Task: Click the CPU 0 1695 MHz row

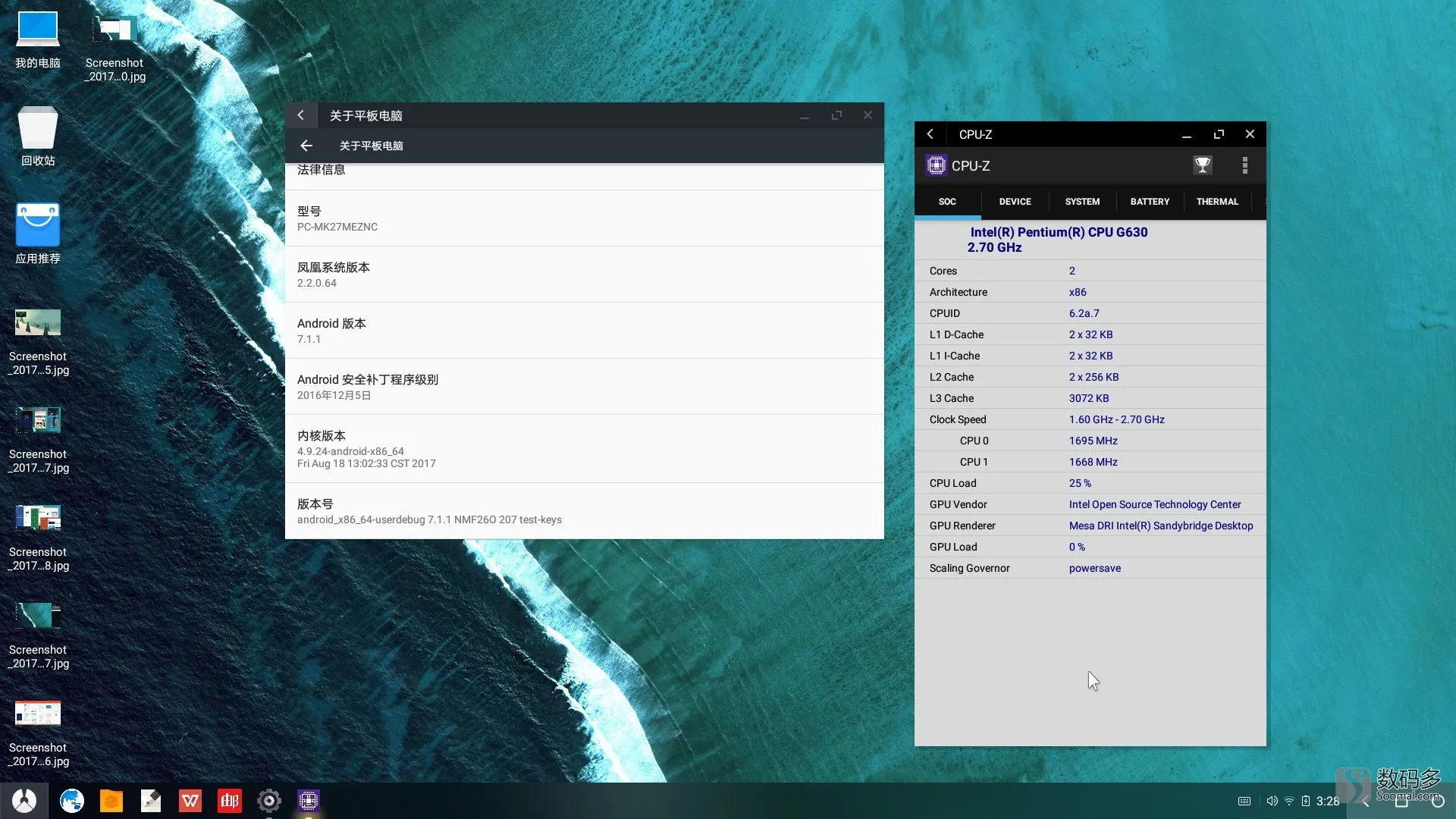Action: click(1090, 441)
